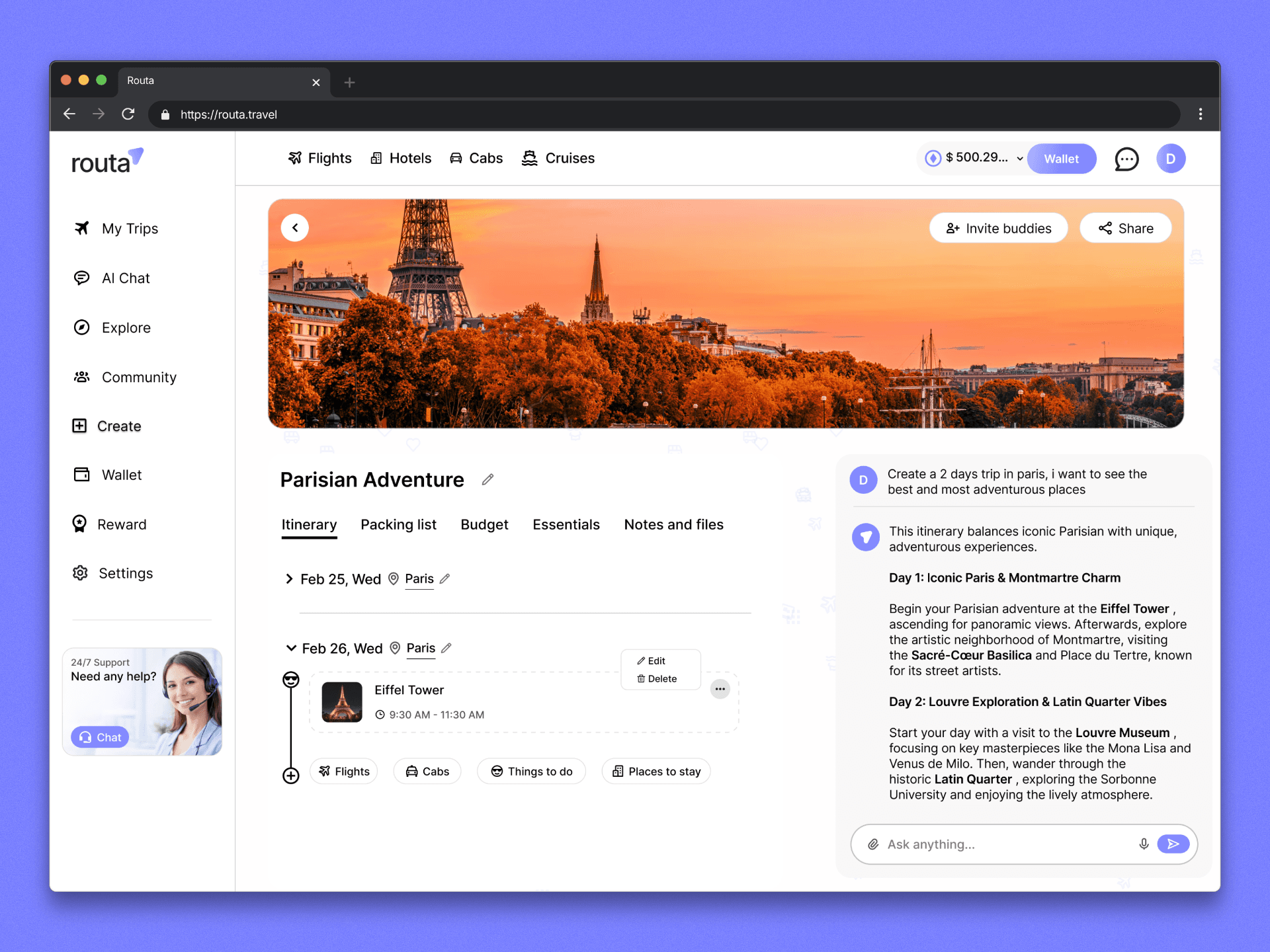1270x952 pixels.
Task: Select Edit in the activity popup menu
Action: pos(652,661)
